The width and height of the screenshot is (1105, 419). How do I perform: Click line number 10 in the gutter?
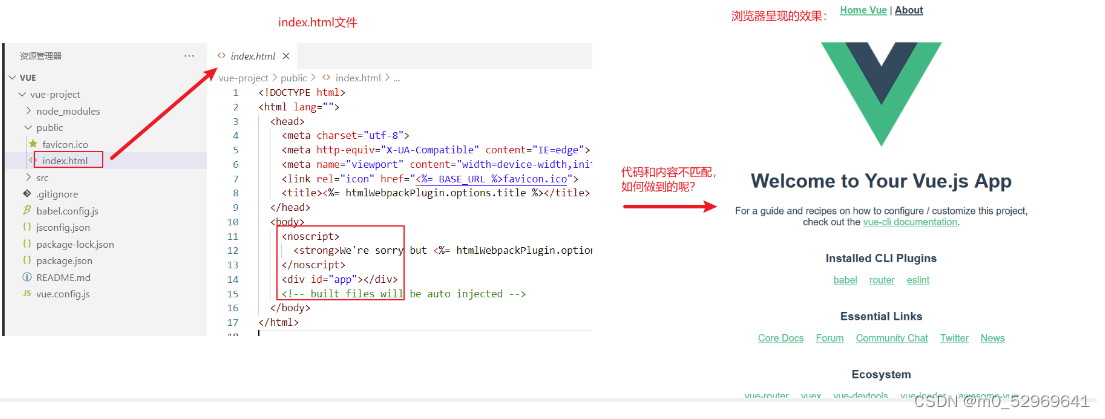233,222
